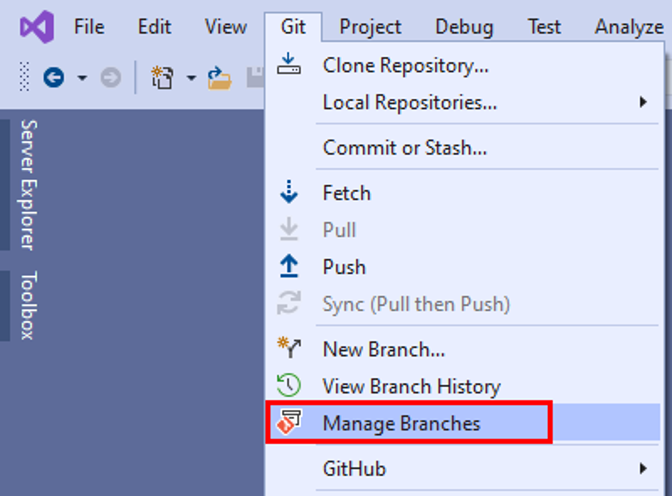Open the New Project dropdown arrow
672x496 pixels.
click(x=191, y=78)
